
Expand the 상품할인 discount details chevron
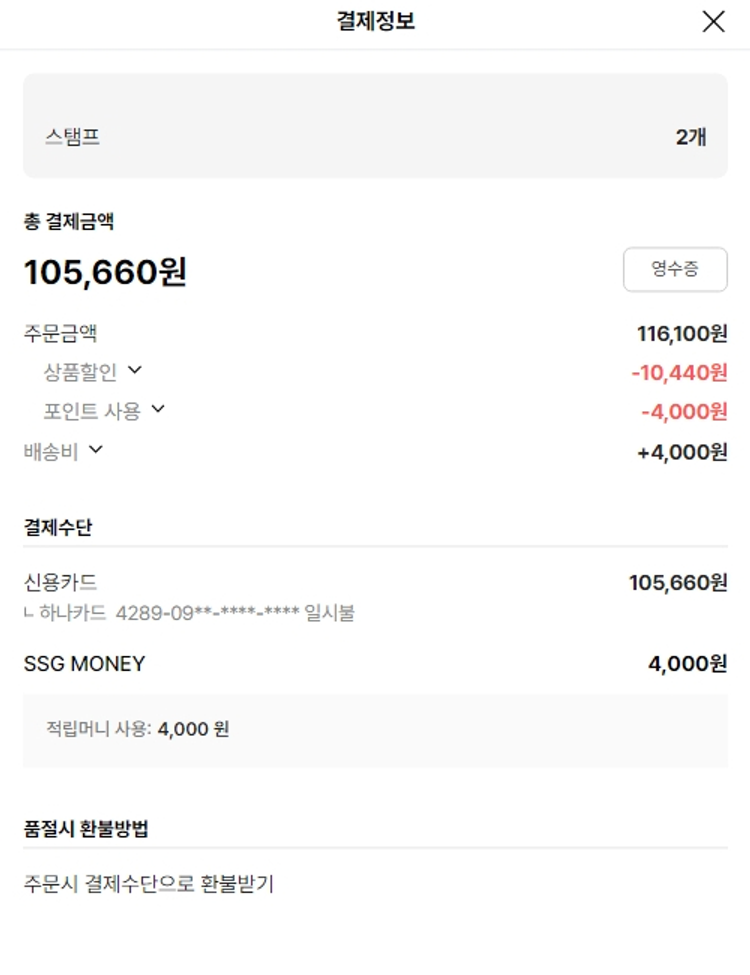click(135, 370)
